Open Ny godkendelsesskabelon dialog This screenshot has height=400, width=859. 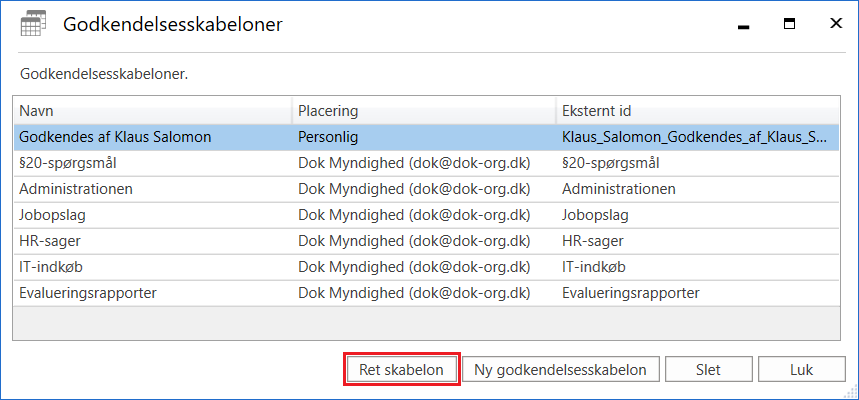[561, 369]
